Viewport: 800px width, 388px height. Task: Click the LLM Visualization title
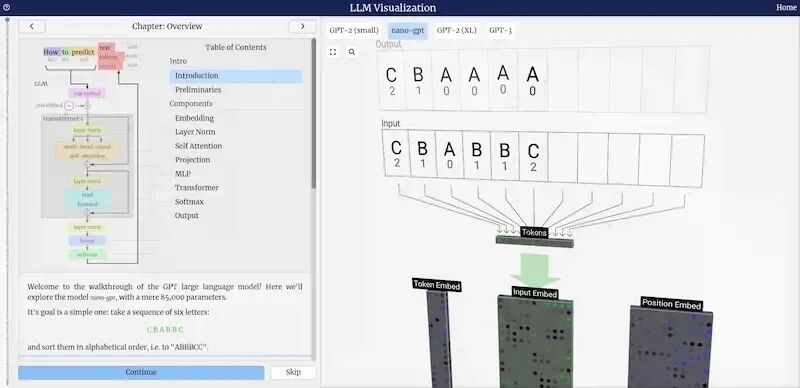(393, 8)
